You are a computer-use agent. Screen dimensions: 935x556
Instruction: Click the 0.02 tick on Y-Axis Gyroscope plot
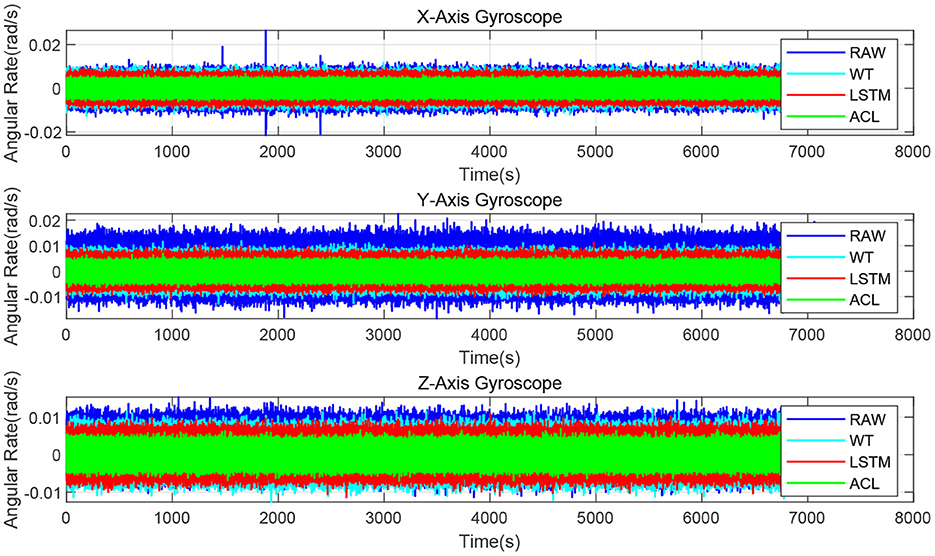click(x=45, y=221)
